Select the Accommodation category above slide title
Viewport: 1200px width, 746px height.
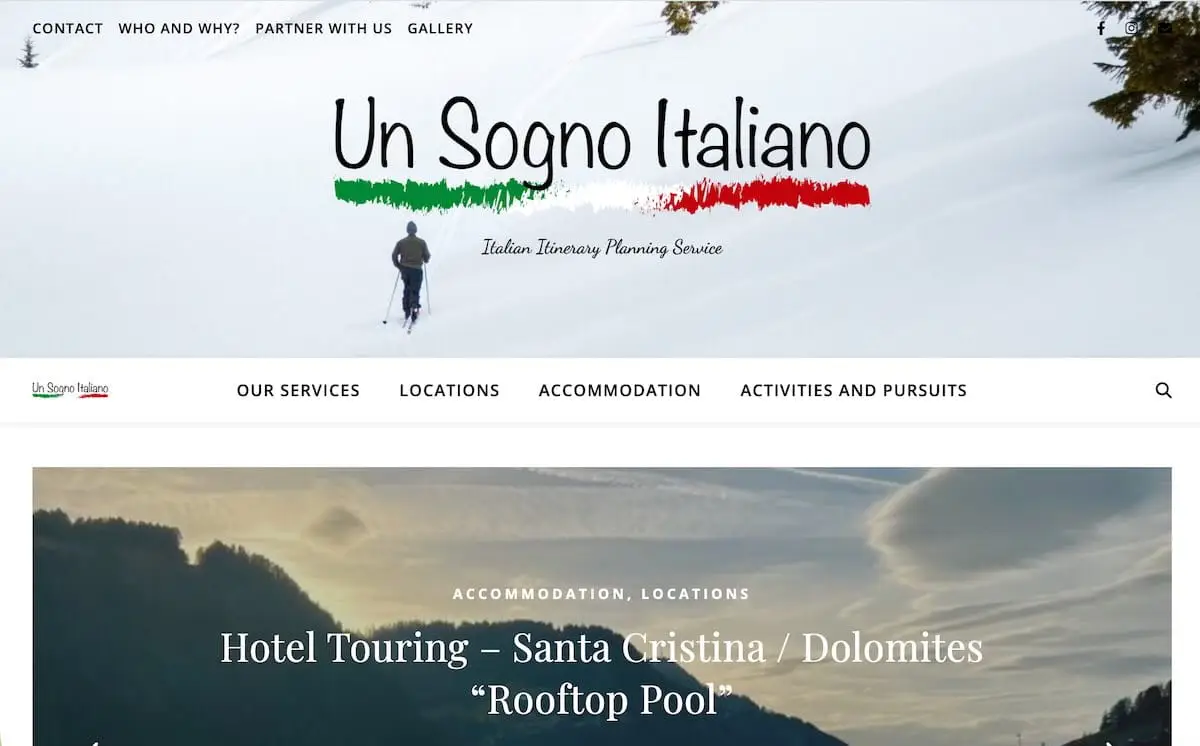pos(538,594)
